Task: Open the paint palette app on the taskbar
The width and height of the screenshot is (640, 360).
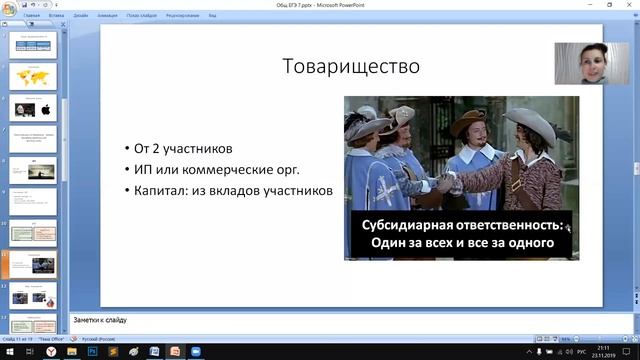Action: [x=133, y=351]
